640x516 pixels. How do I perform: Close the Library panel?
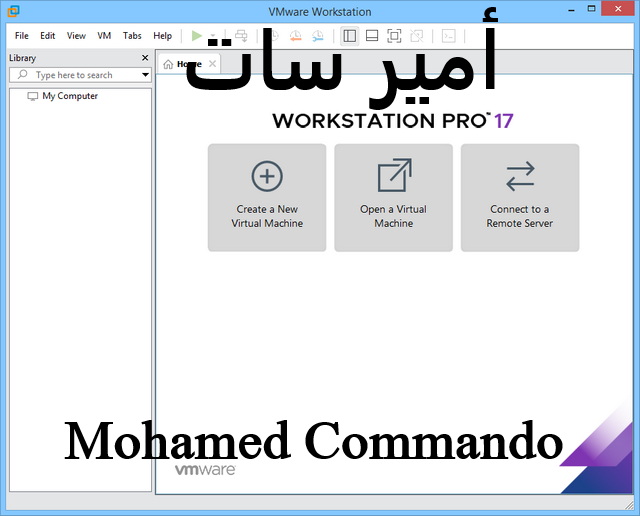click(145, 58)
